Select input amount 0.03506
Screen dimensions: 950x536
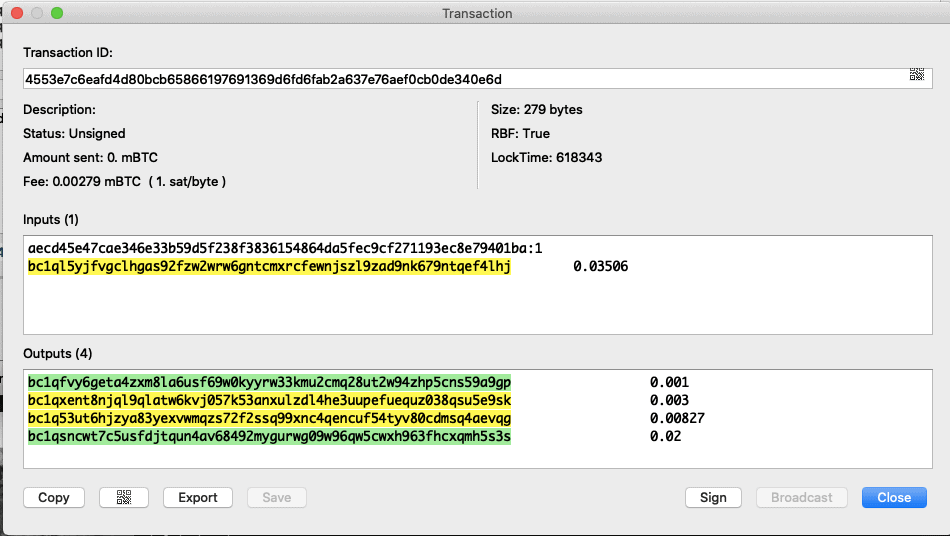600,266
